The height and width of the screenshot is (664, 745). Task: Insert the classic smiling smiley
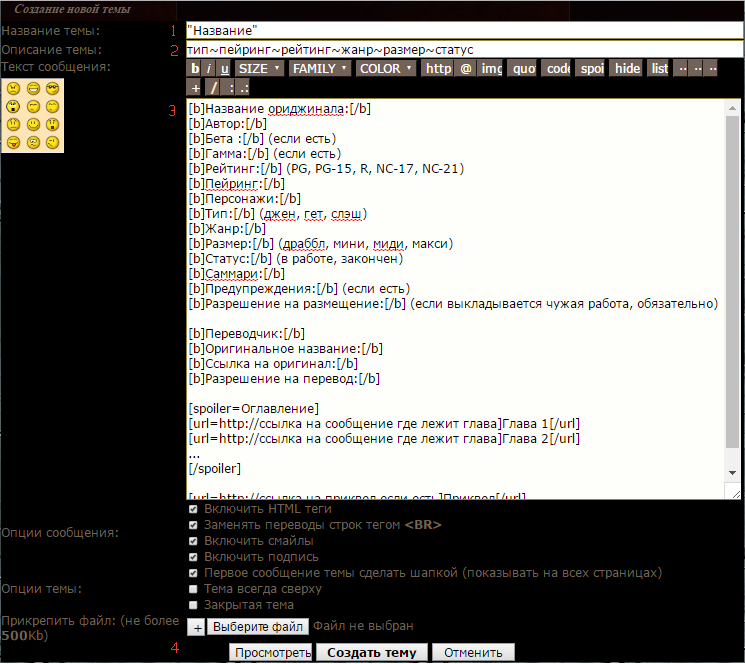[33, 124]
